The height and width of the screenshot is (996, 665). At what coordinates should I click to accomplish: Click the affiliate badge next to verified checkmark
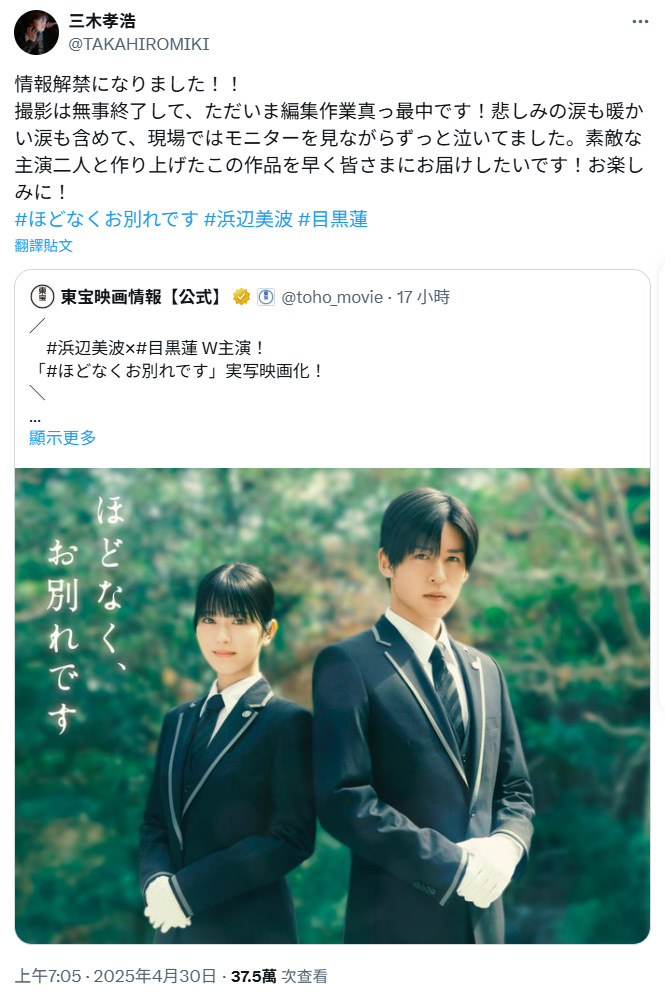pos(266,297)
